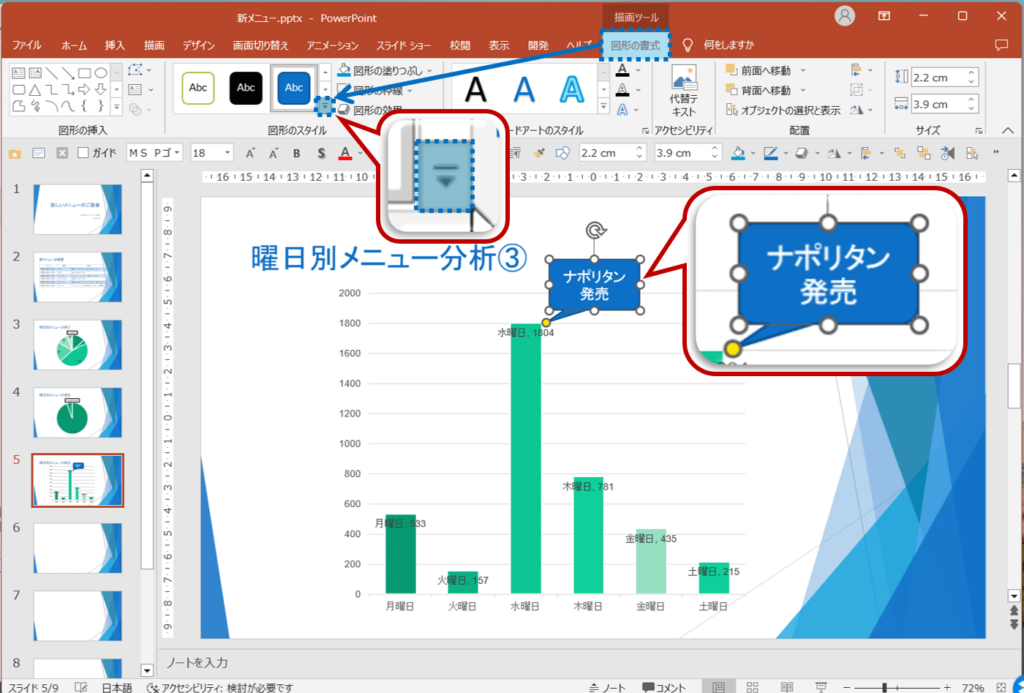Toggle the ノート notes pane button
Image resolution: width=1024 pixels, height=693 pixels.
[x=608, y=687]
